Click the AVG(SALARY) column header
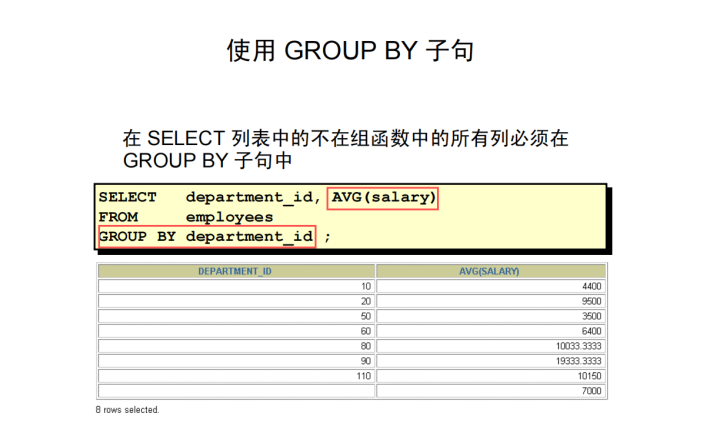 (x=491, y=271)
